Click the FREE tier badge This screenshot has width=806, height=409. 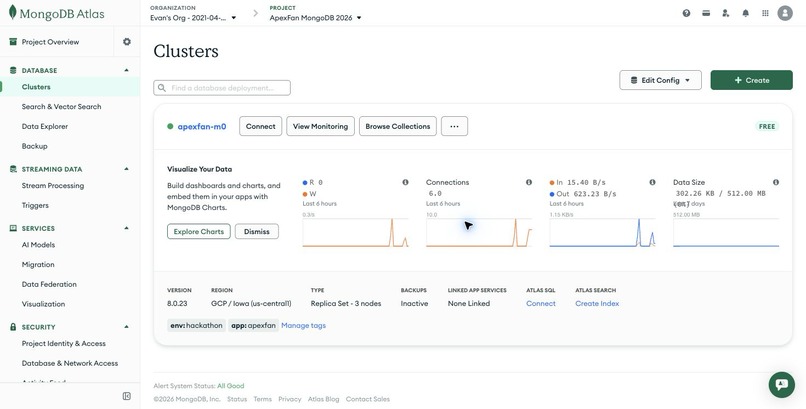[767, 126]
